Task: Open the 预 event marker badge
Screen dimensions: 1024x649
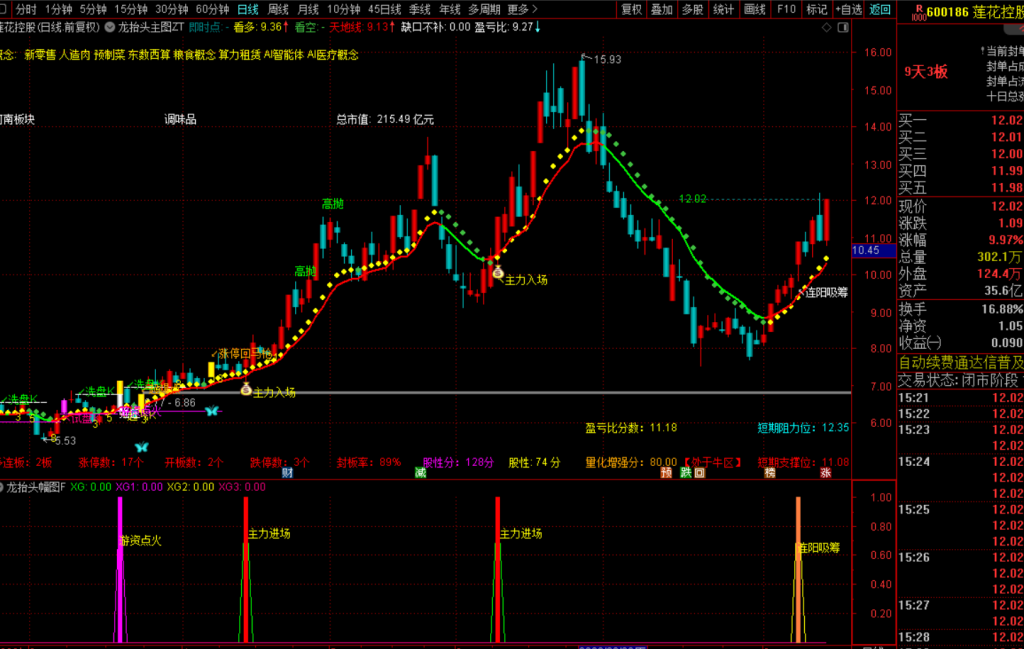Action: (x=666, y=473)
